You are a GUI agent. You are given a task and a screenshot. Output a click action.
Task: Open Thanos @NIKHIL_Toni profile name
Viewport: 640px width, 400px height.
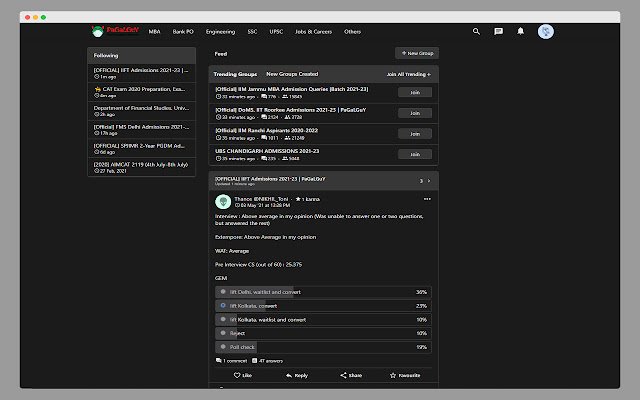tap(261, 199)
